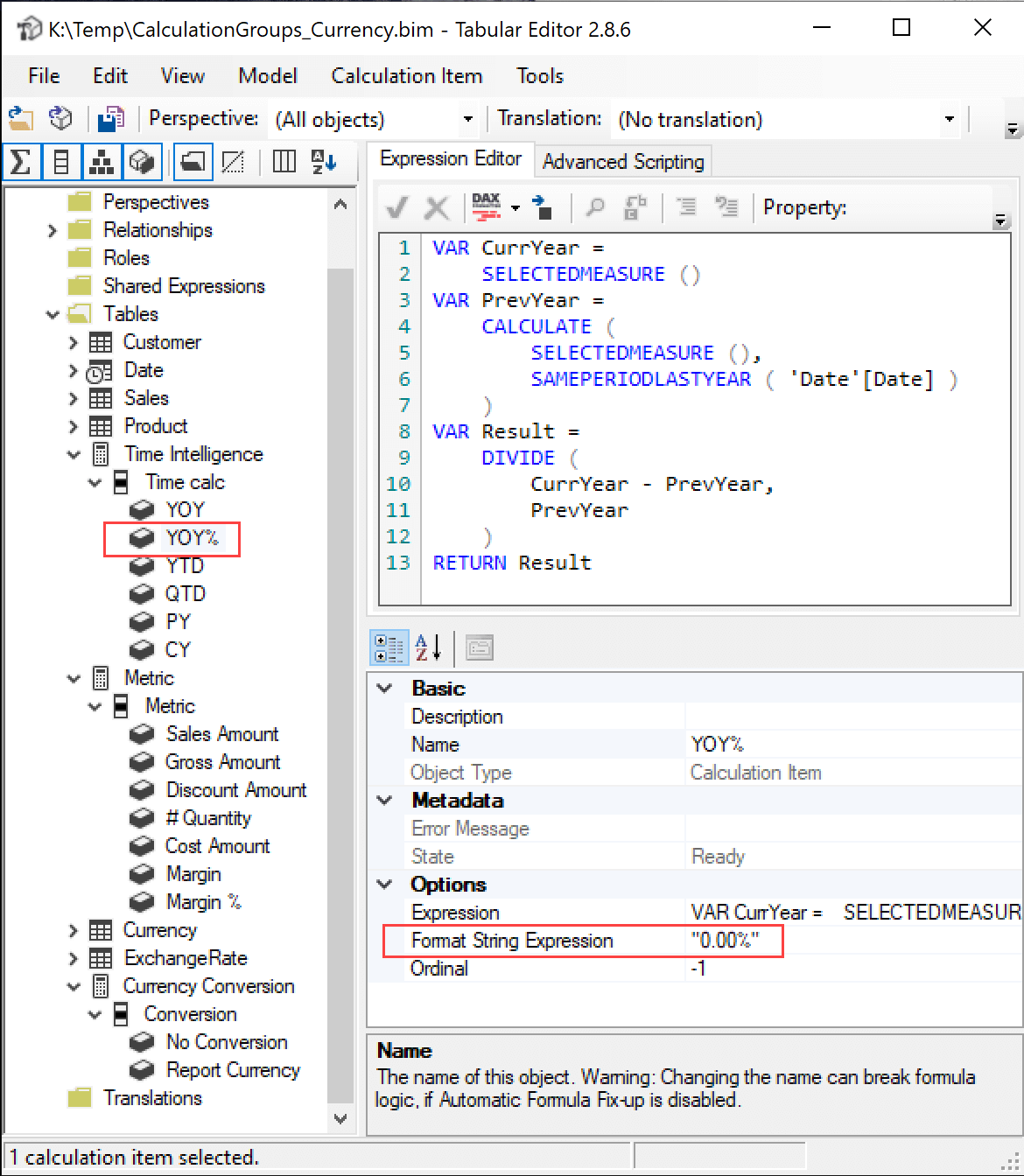
Task: Toggle show measures sigma button
Action: 21,161
